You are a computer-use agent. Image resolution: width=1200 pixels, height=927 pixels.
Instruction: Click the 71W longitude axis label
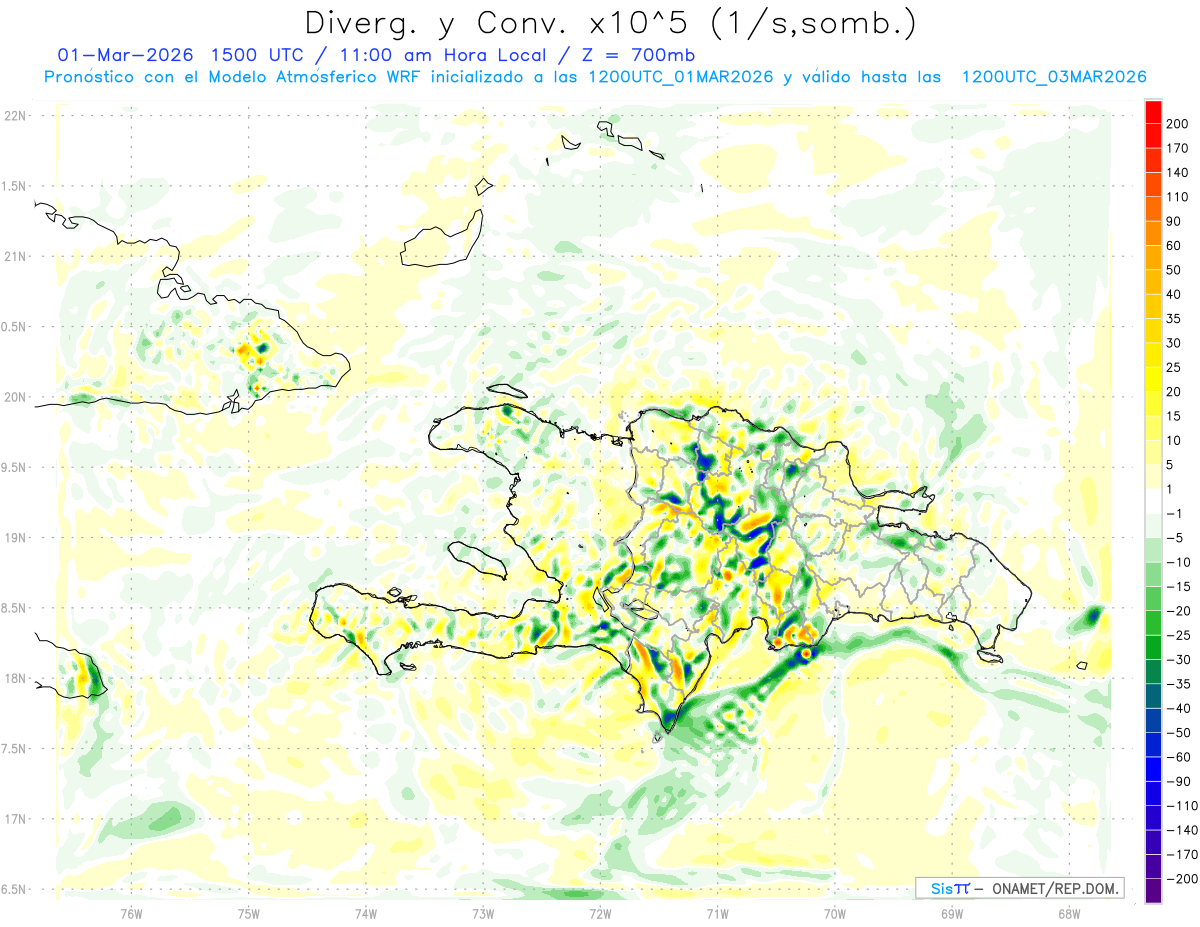click(x=717, y=912)
